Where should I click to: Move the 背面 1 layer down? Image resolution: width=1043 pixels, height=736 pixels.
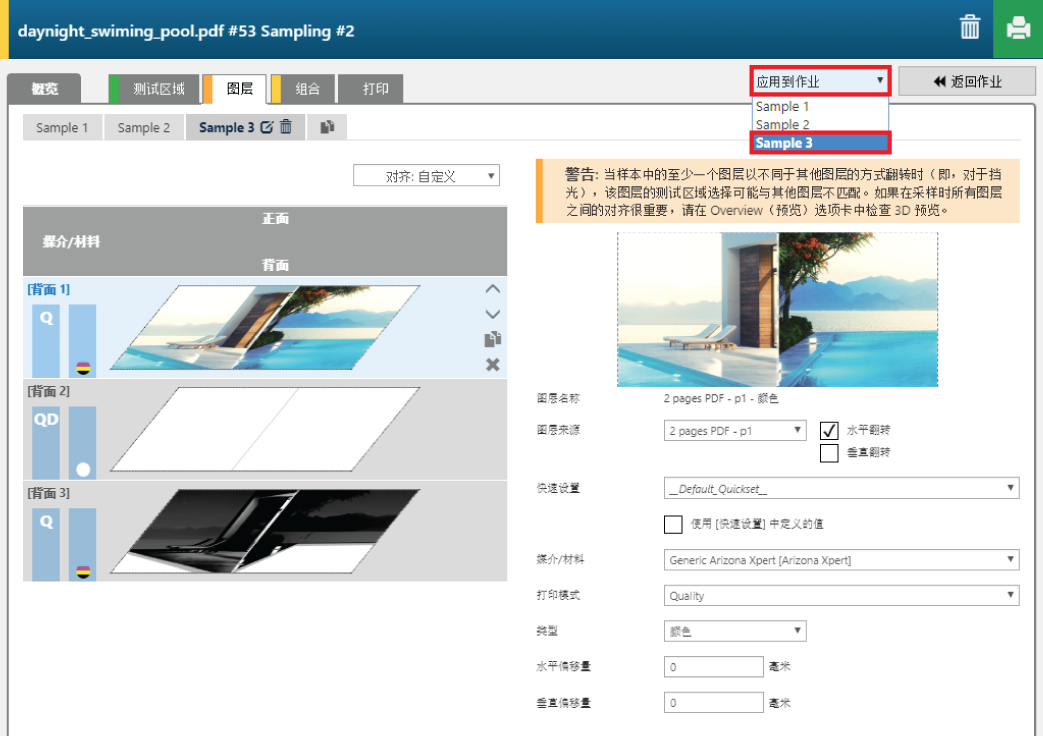click(492, 314)
